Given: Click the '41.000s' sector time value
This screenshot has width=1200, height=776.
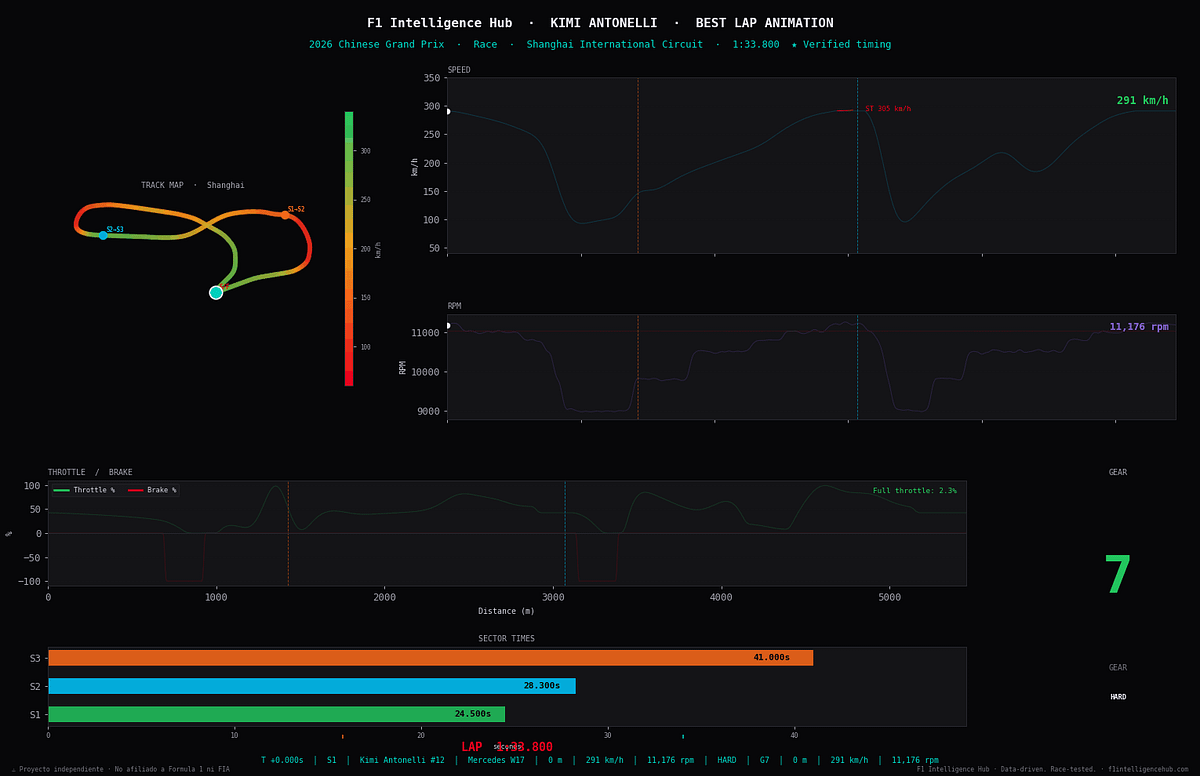Looking at the screenshot, I should pyautogui.click(x=771, y=658).
